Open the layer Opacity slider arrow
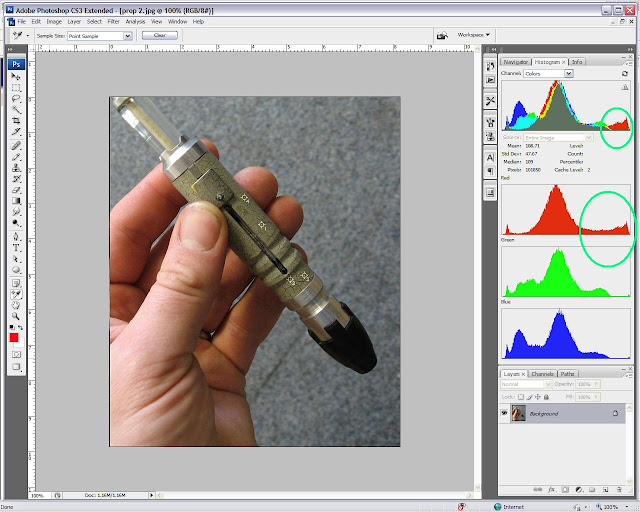Screen dimensions: 640x512 click(x=596, y=384)
